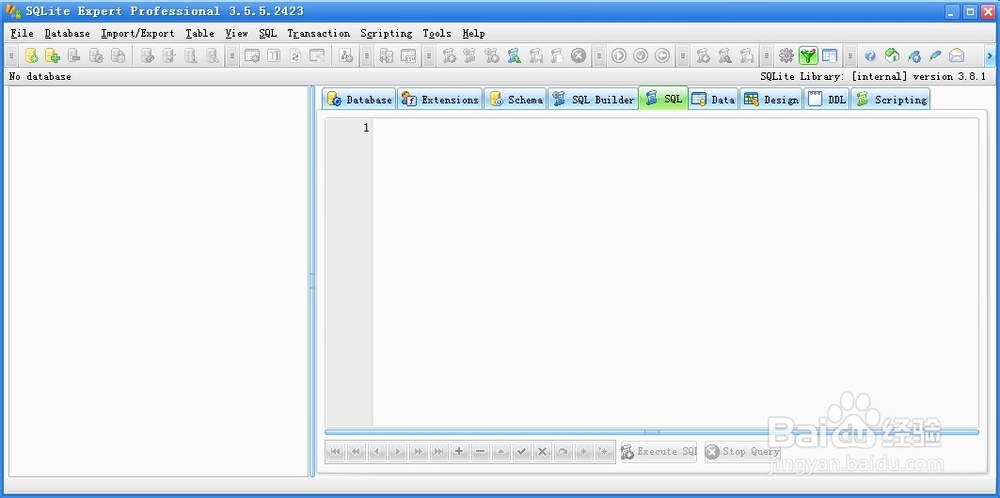Click inside the SQL editor text area

tap(675, 272)
